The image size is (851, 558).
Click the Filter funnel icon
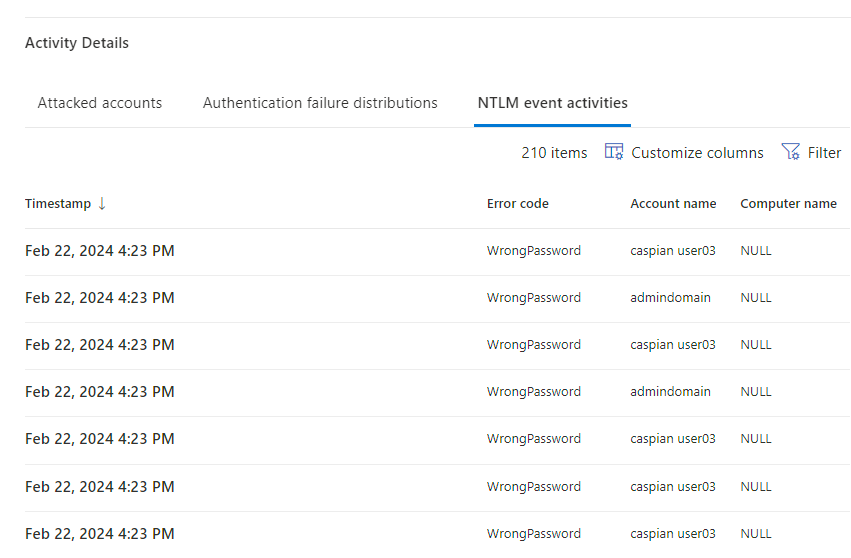[791, 152]
